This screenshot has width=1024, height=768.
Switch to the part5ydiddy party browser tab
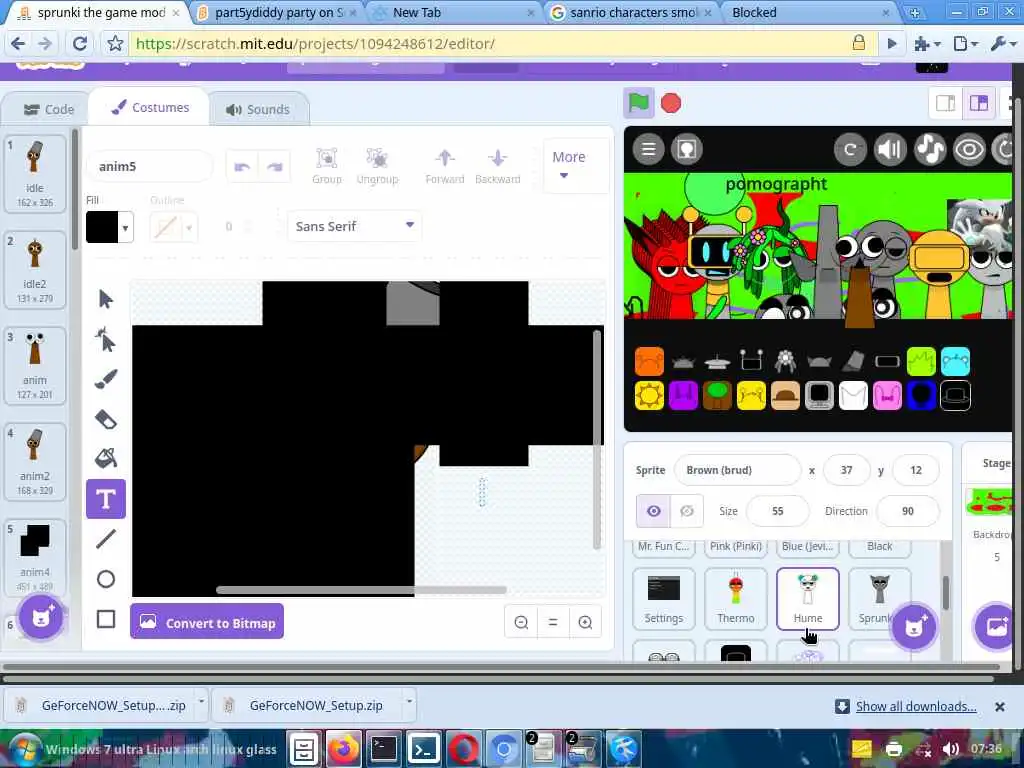pyautogui.click(x=278, y=12)
